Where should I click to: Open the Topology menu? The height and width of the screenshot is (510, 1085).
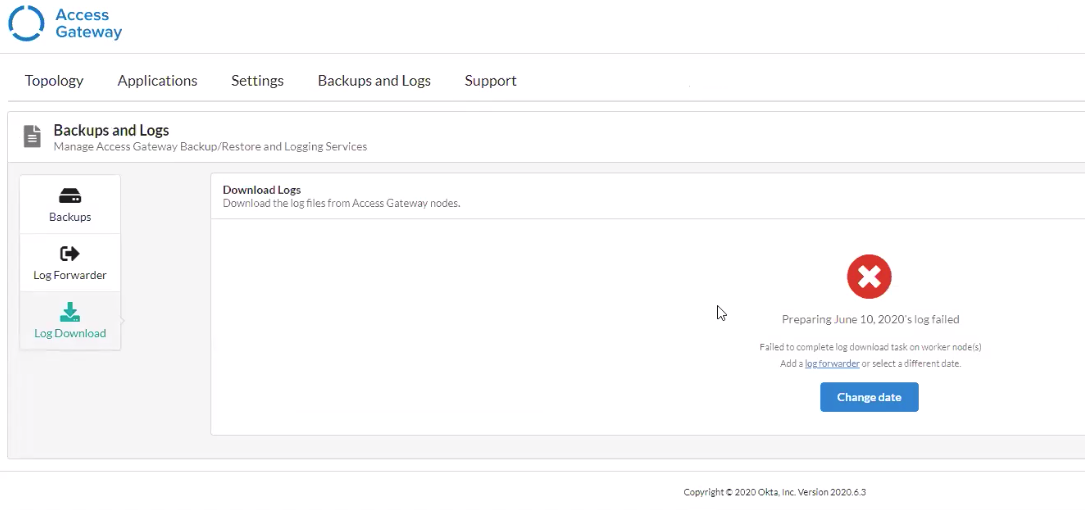pyautogui.click(x=54, y=81)
